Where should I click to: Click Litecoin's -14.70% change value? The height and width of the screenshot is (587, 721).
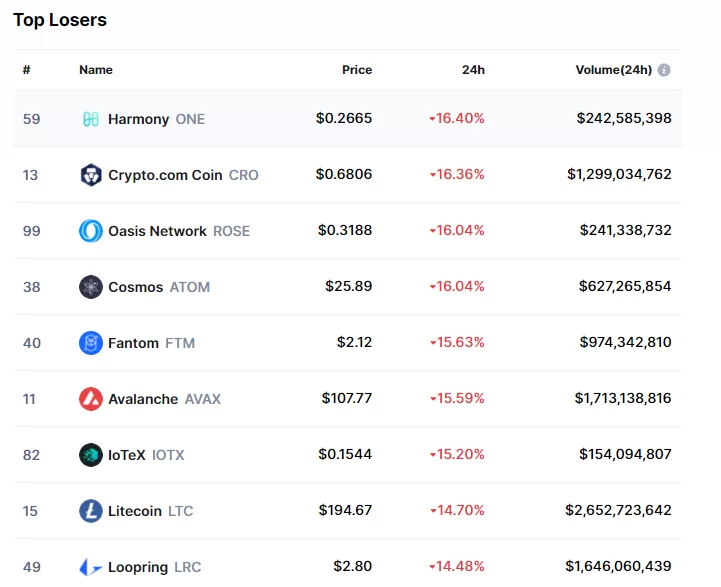point(457,511)
